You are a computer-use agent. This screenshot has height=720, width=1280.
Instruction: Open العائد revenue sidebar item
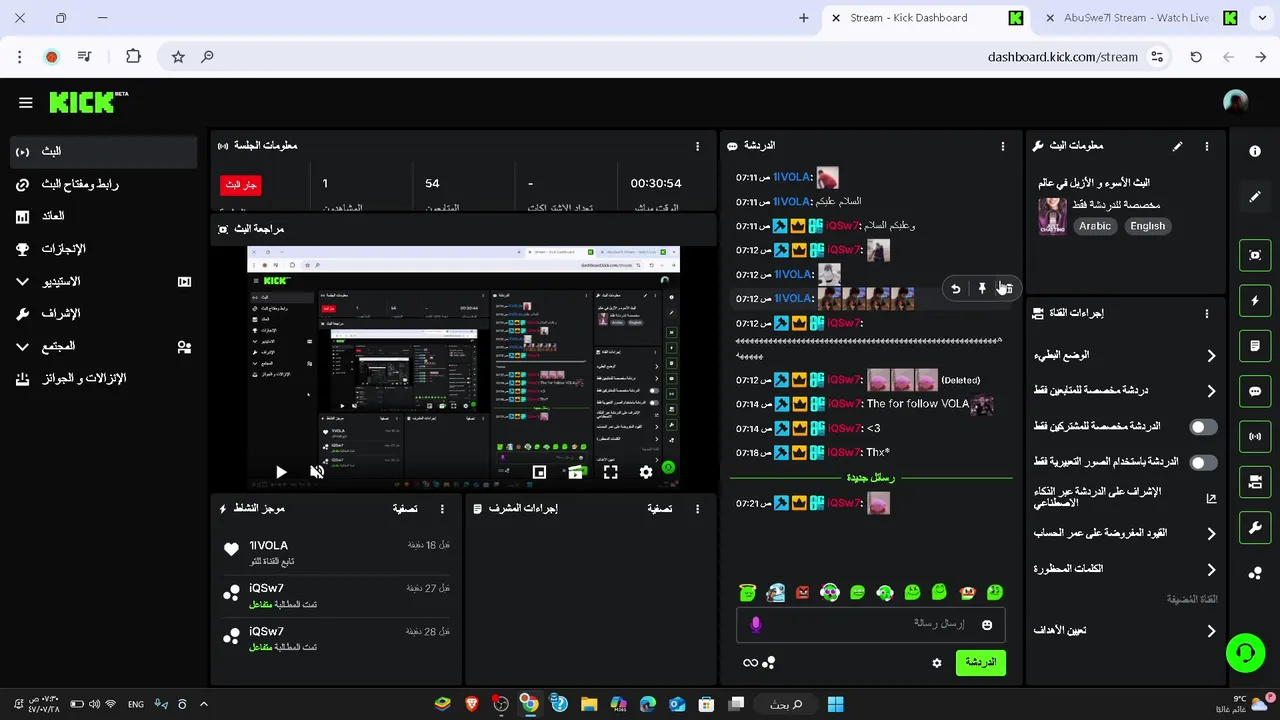[x=105, y=217]
